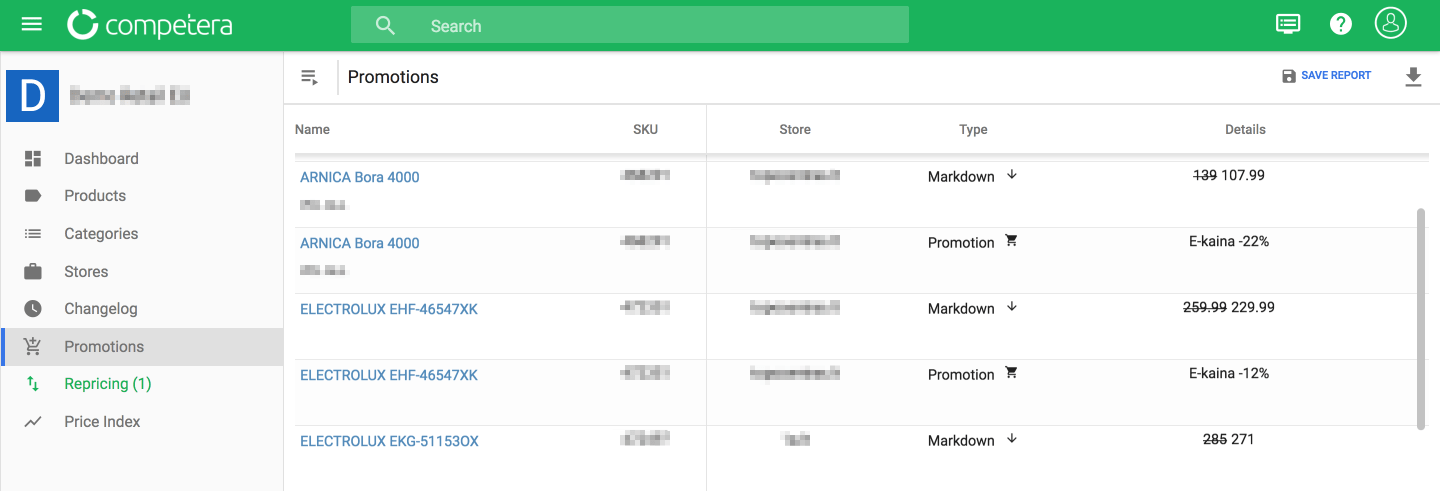
Task: Open ELECTROLUX EKG-51153OX product link
Action: point(389,441)
